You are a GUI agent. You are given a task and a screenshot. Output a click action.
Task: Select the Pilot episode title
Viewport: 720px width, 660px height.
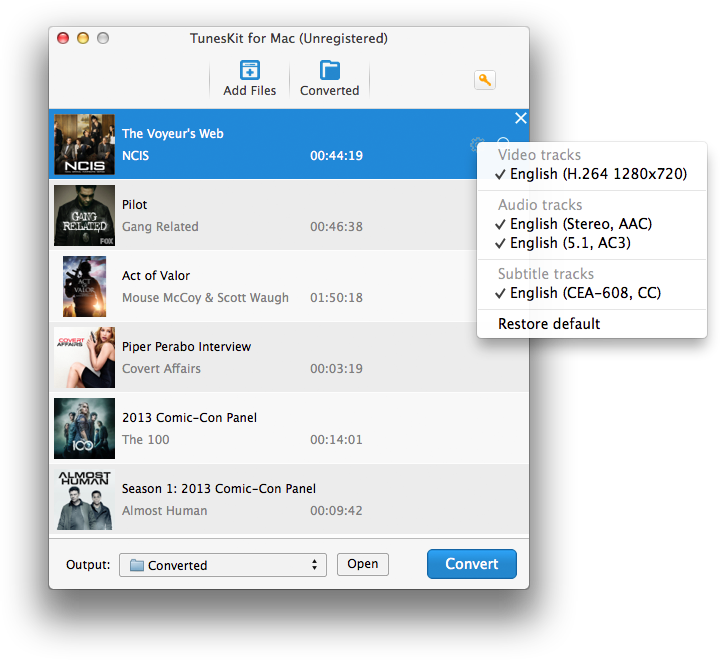click(135, 204)
